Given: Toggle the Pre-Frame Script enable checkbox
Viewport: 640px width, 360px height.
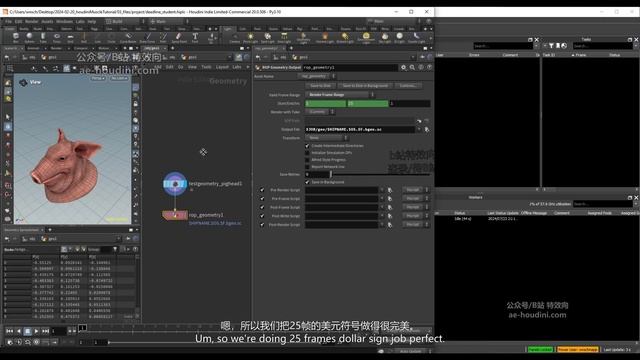Looking at the screenshot, I should [262, 198].
